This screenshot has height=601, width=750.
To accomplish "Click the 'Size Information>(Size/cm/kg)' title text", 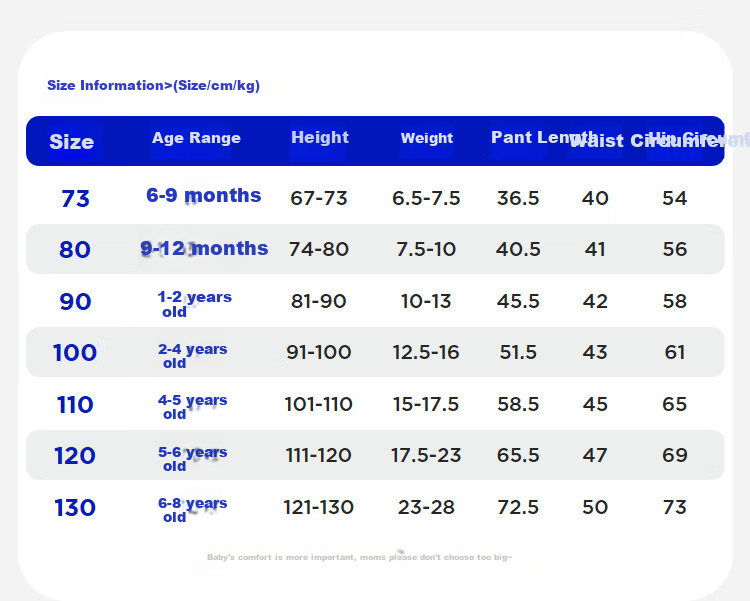I will [154, 86].
